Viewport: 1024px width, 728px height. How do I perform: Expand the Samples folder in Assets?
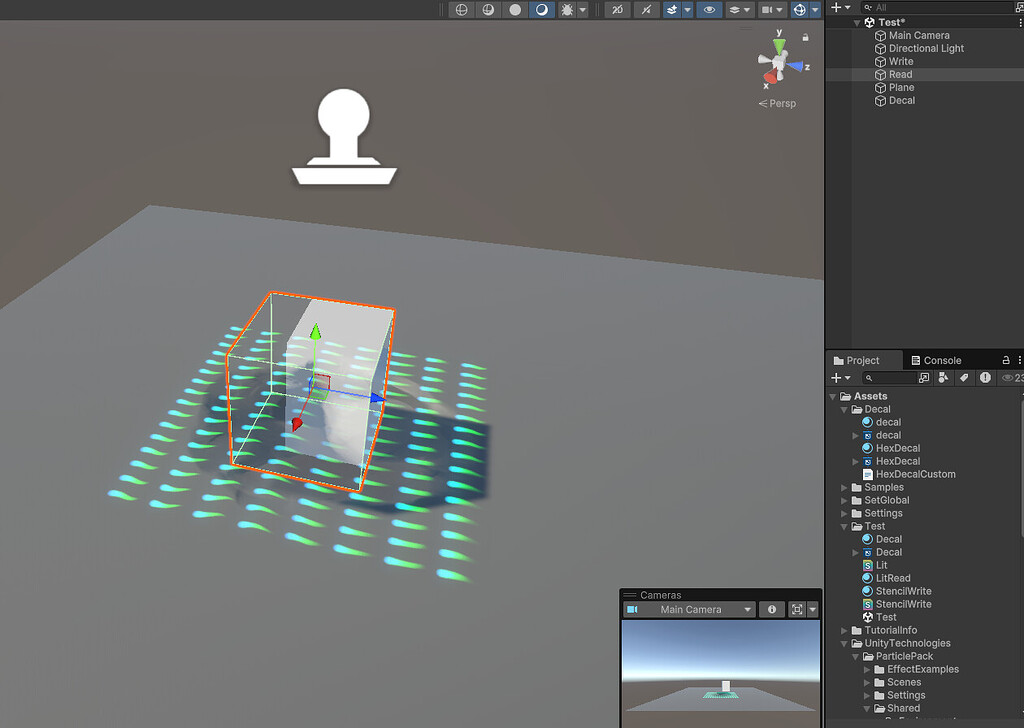coord(845,487)
